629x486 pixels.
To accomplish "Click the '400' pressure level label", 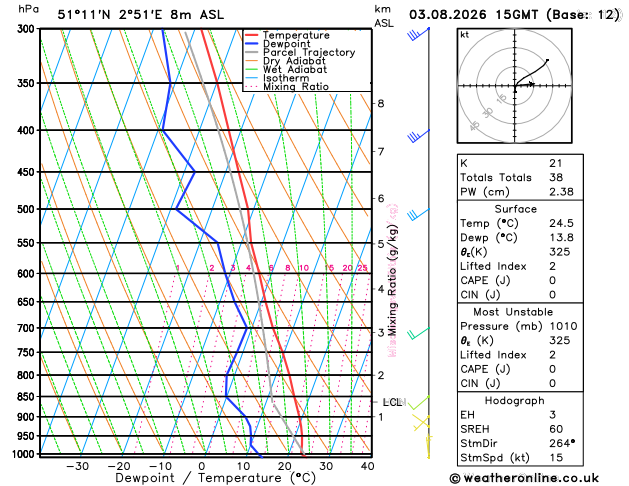I will pos(28,130).
